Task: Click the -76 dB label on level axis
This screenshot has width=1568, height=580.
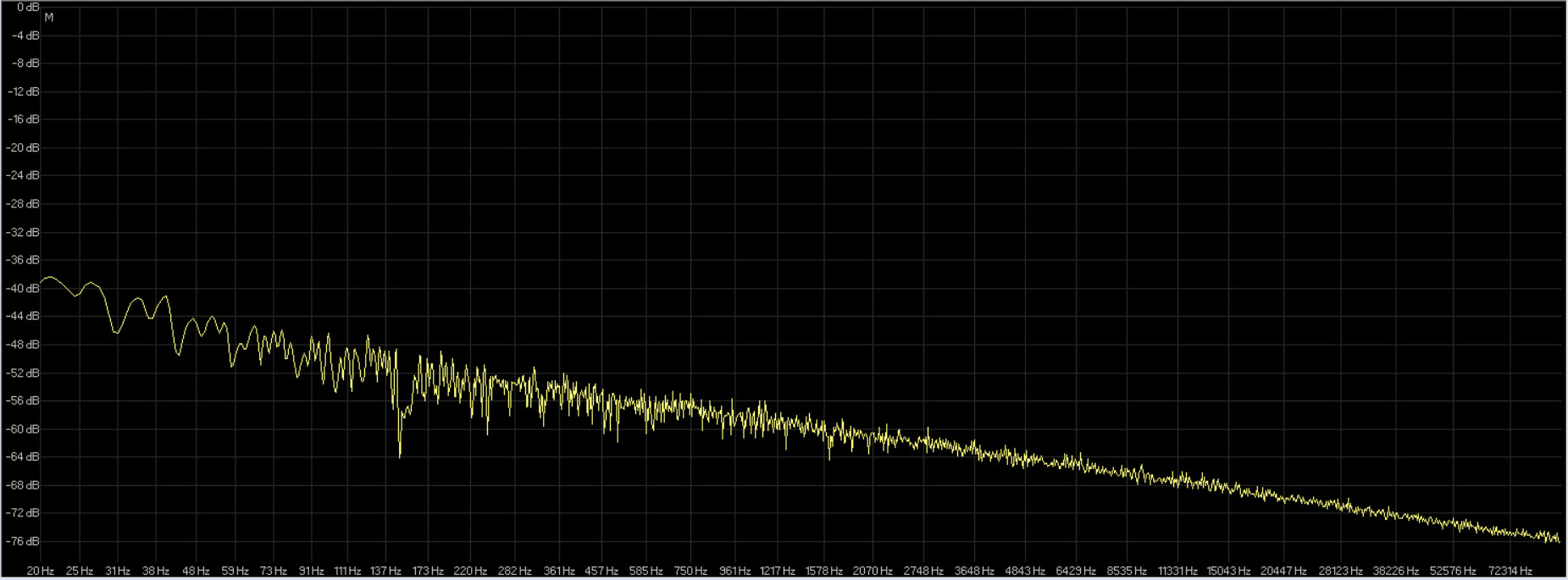Action: click(25, 541)
